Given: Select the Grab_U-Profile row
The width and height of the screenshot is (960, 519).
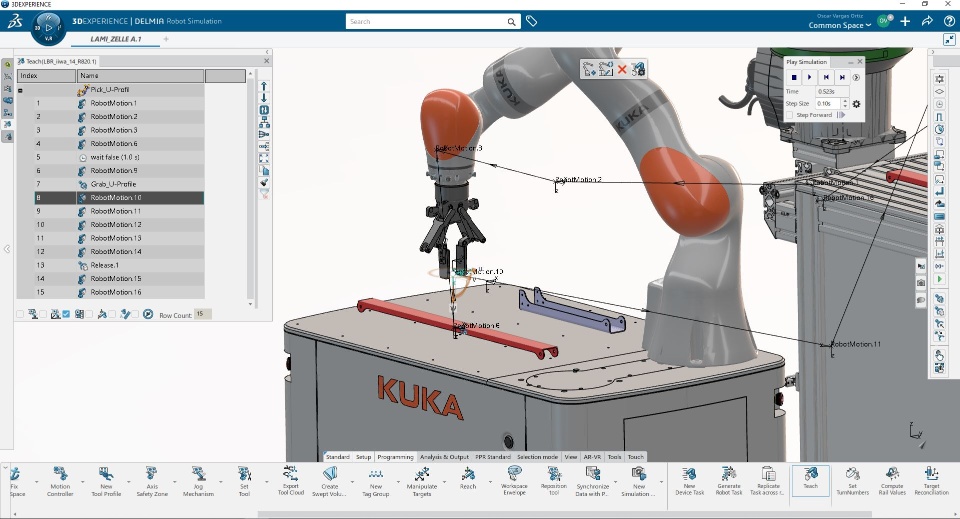Looking at the screenshot, I should click(x=119, y=184).
